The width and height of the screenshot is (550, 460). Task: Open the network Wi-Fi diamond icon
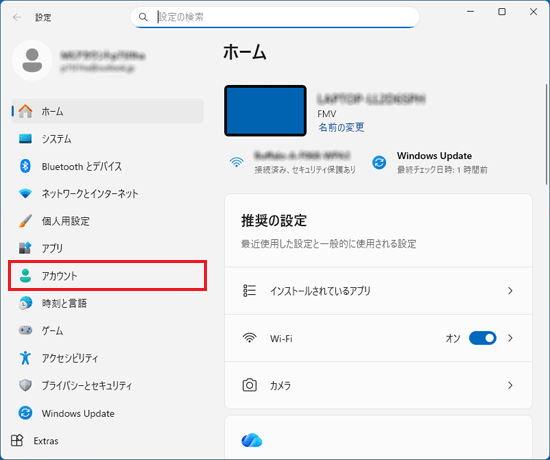point(25,193)
